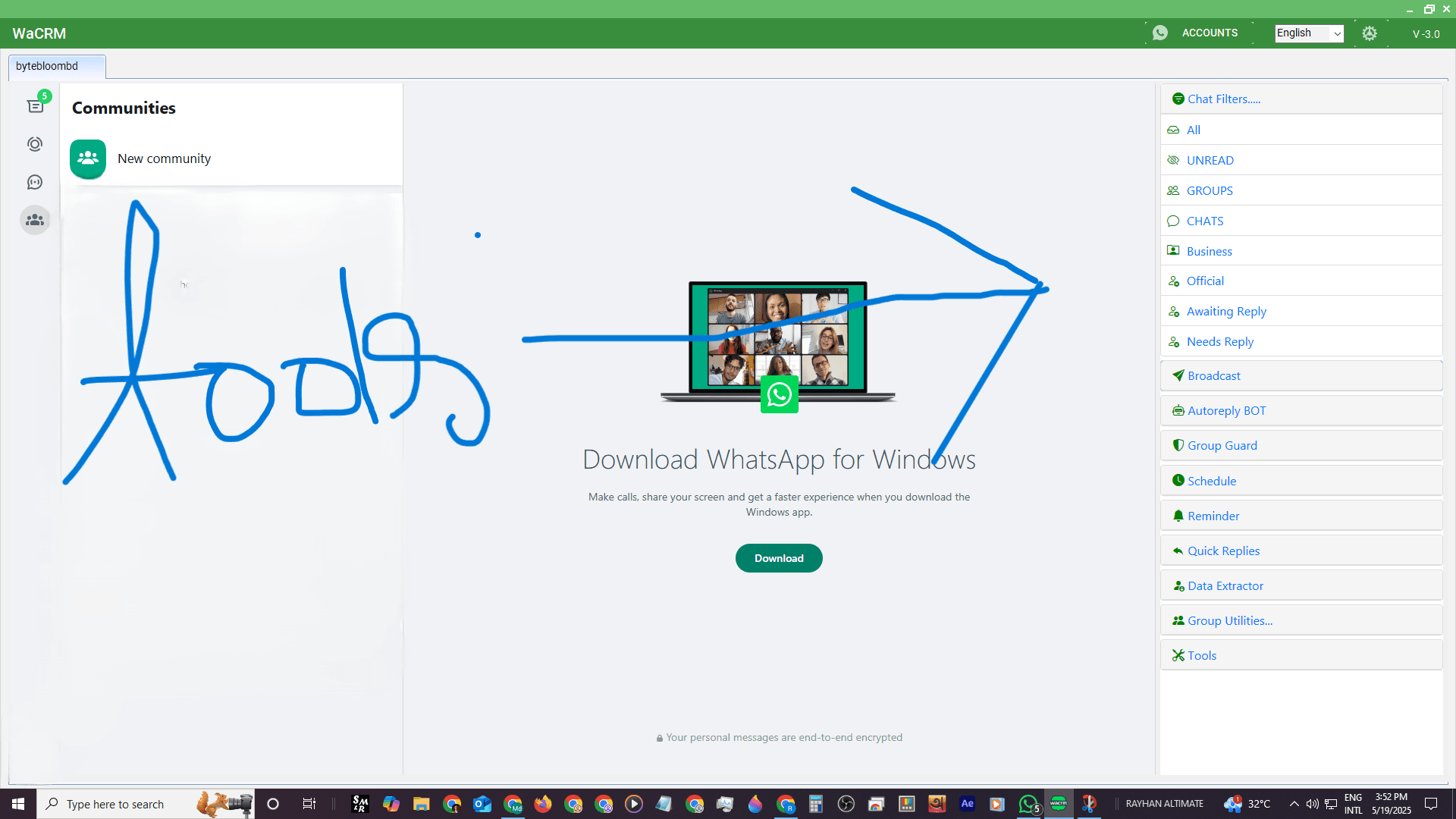Click the Communities heading
The width and height of the screenshot is (1456, 819).
click(x=124, y=108)
